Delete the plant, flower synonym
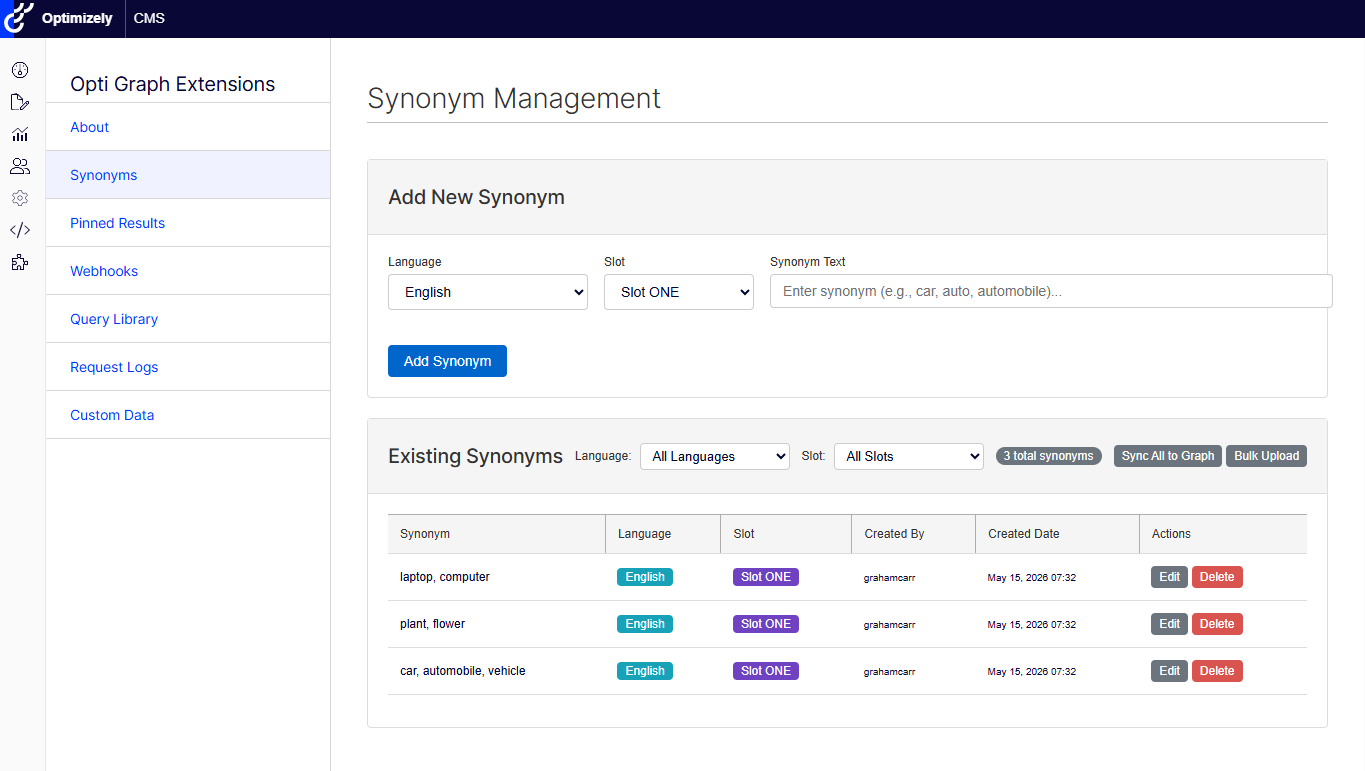The width and height of the screenshot is (1365, 771). [1217, 624]
